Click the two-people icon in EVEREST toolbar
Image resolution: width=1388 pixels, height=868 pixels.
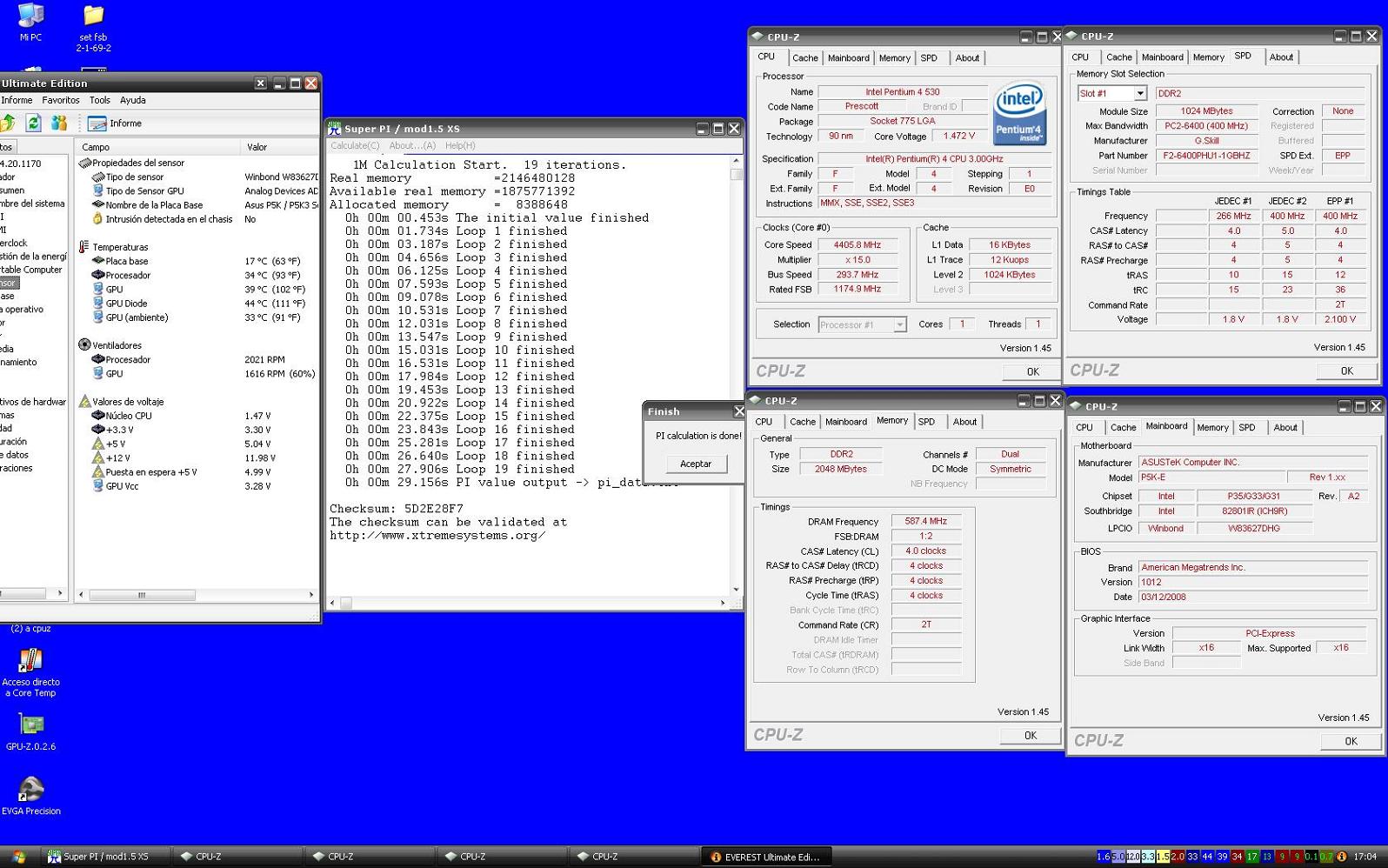[59, 123]
